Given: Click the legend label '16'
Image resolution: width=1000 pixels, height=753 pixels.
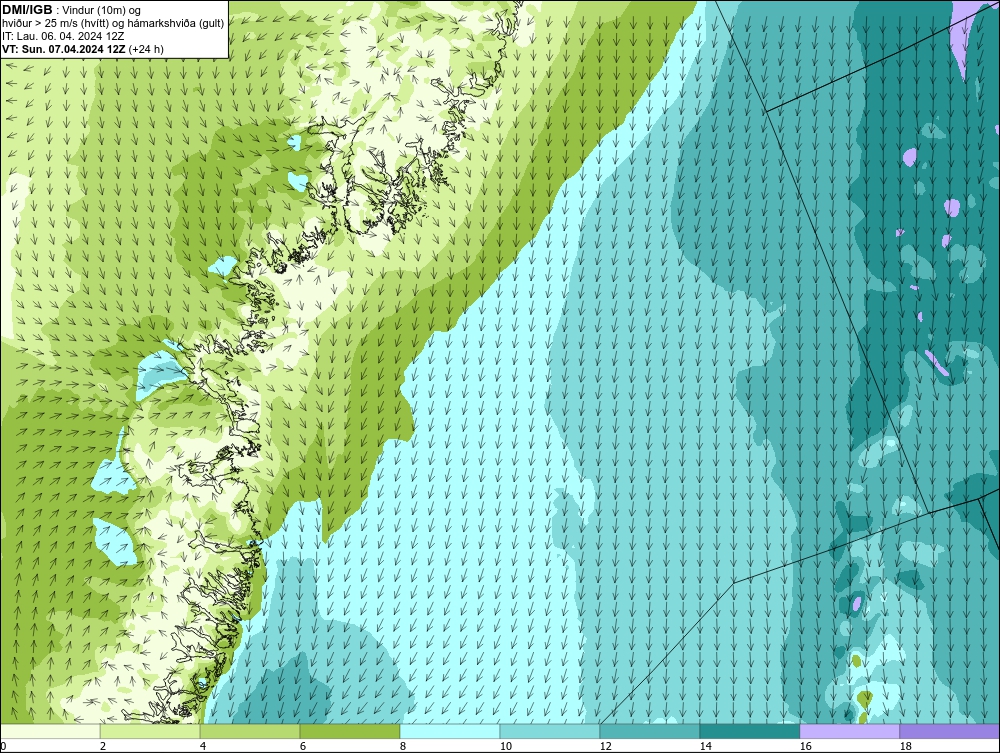Looking at the screenshot, I should pos(805,746).
